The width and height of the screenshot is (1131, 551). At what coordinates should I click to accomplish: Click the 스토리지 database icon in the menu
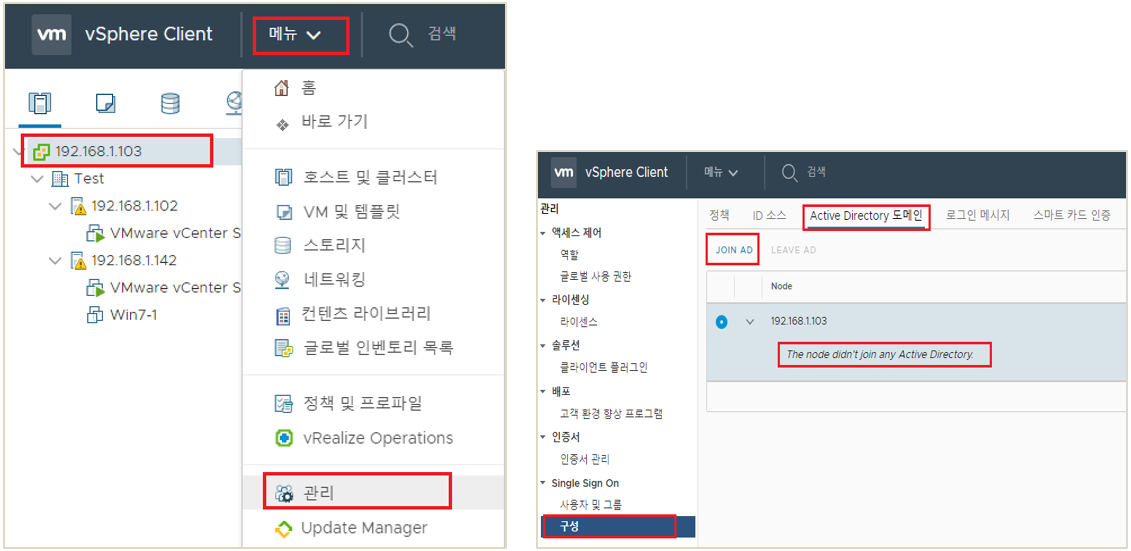[x=283, y=245]
